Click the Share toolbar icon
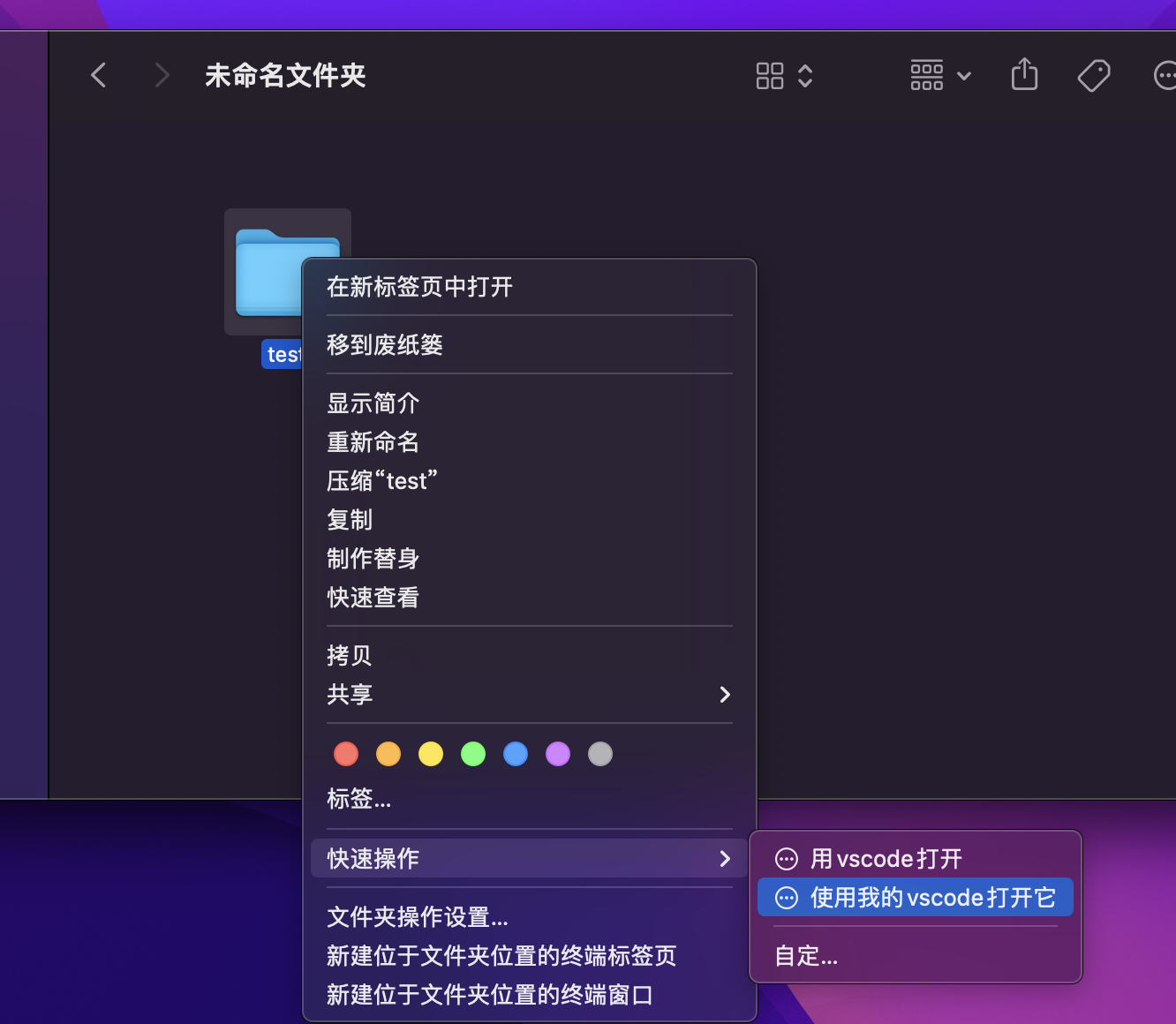 [x=1024, y=74]
